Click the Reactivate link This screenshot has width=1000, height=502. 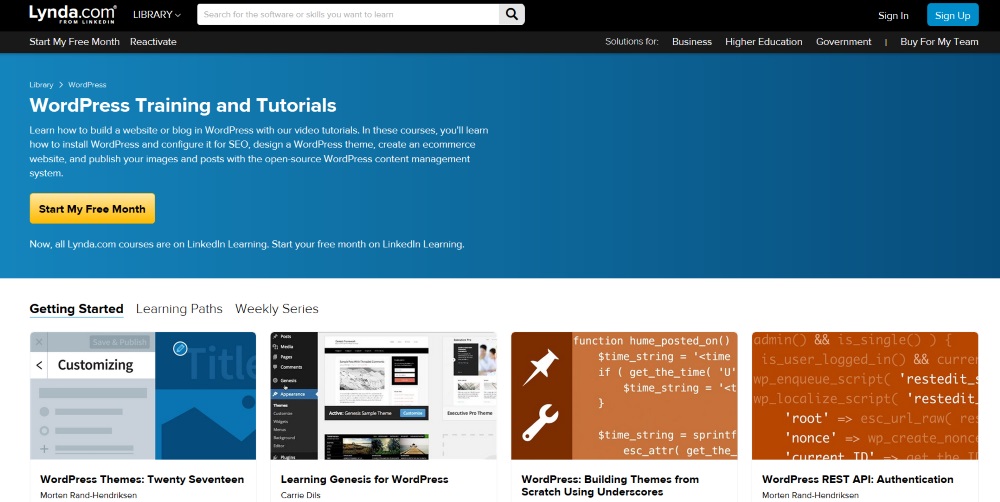point(153,41)
